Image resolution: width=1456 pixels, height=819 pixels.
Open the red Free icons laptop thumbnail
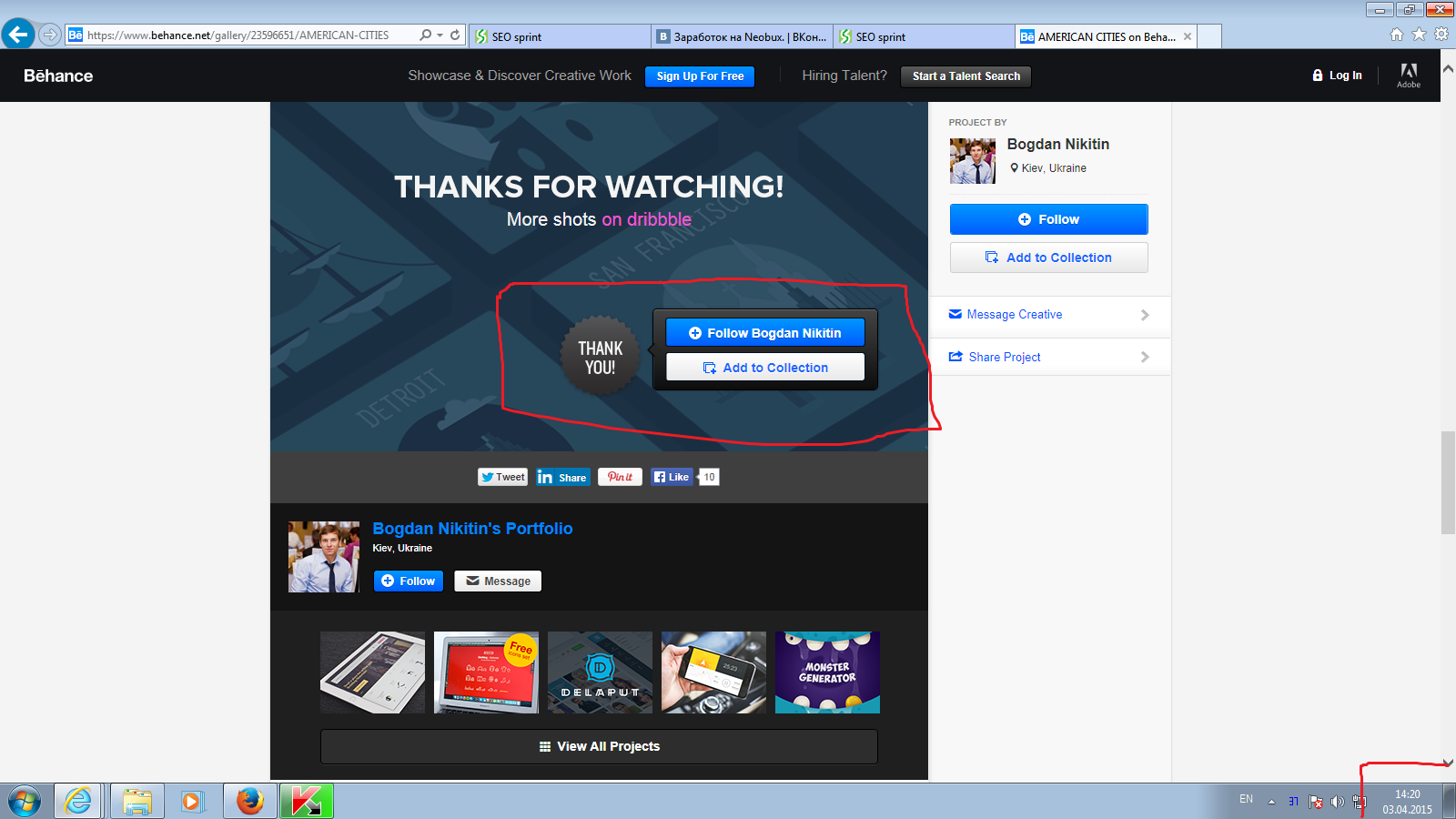486,672
